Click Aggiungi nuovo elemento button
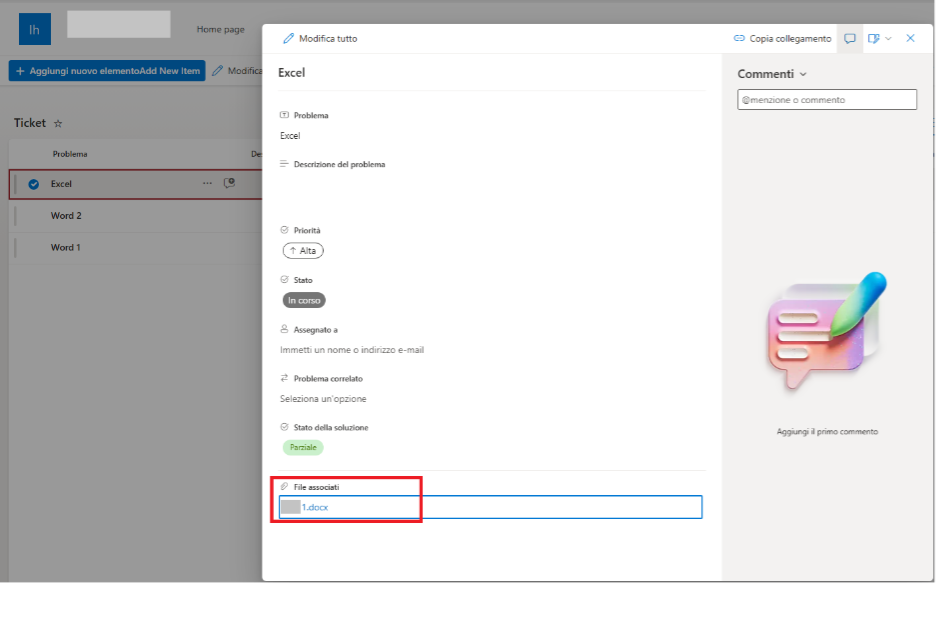 pyautogui.click(x=107, y=70)
